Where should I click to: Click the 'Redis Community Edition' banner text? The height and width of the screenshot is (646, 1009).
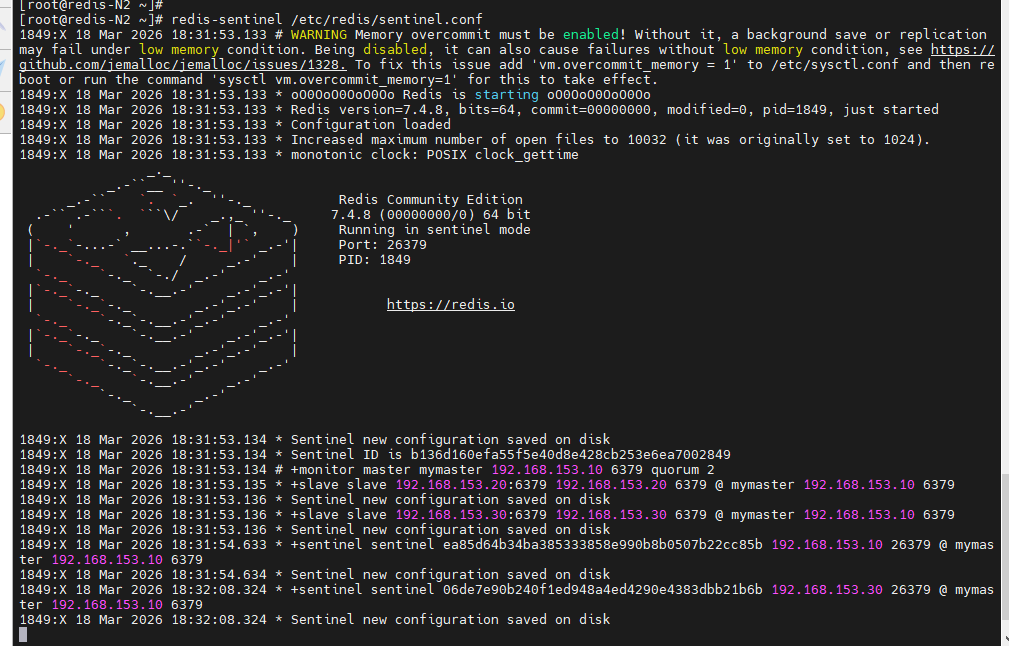(430, 199)
